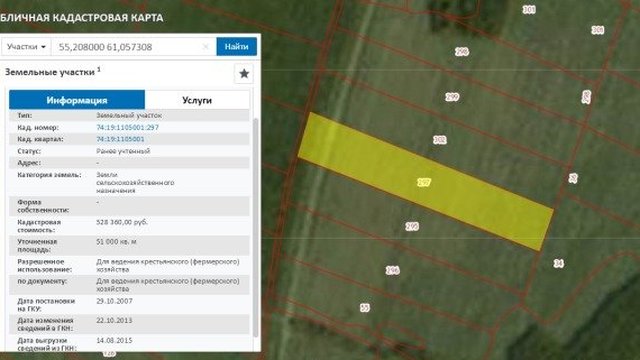The image size is (640, 360).
Task: Click the area value 51 000 кв. м
Action: point(116,242)
